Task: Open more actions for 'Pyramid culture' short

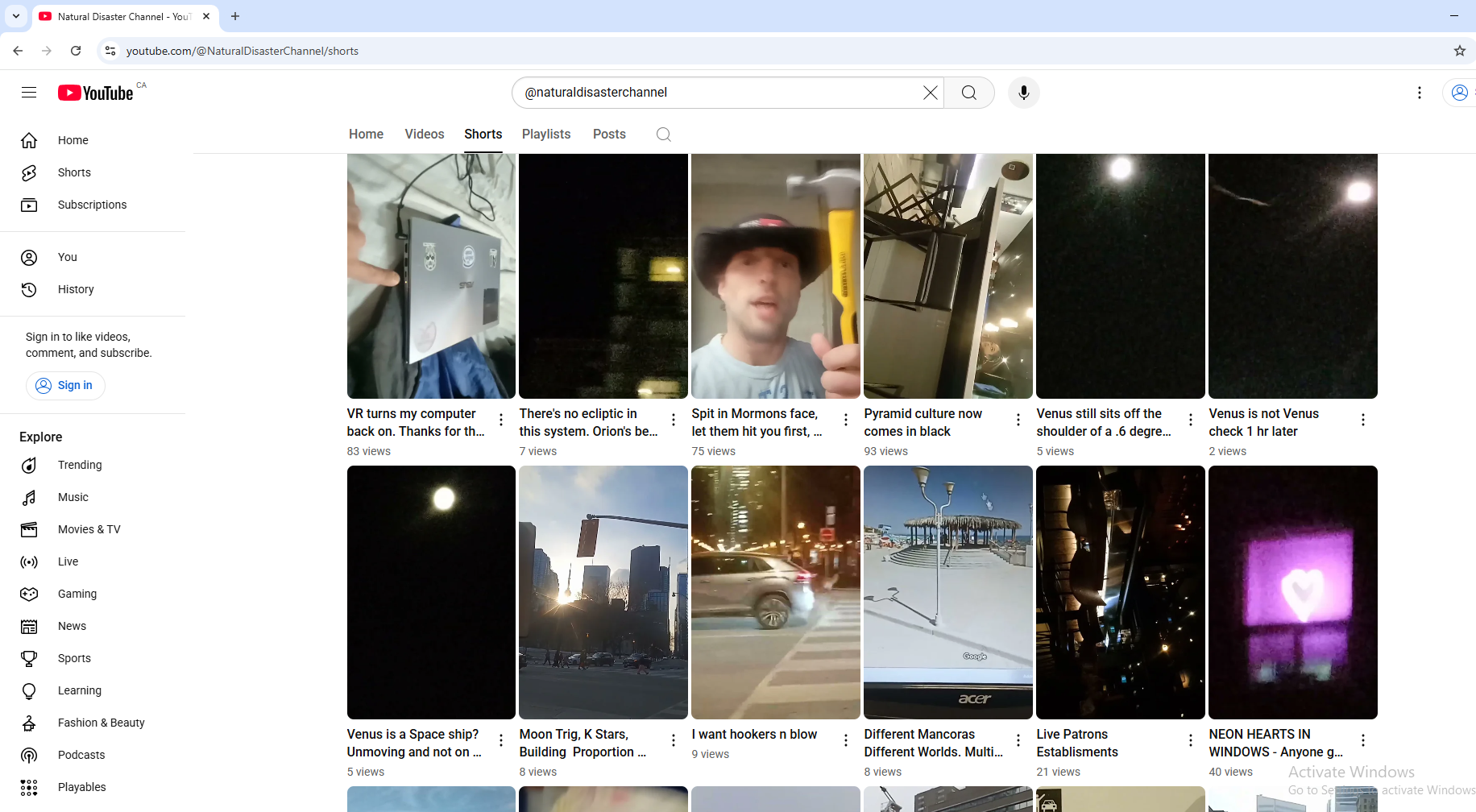Action: pos(1018,420)
